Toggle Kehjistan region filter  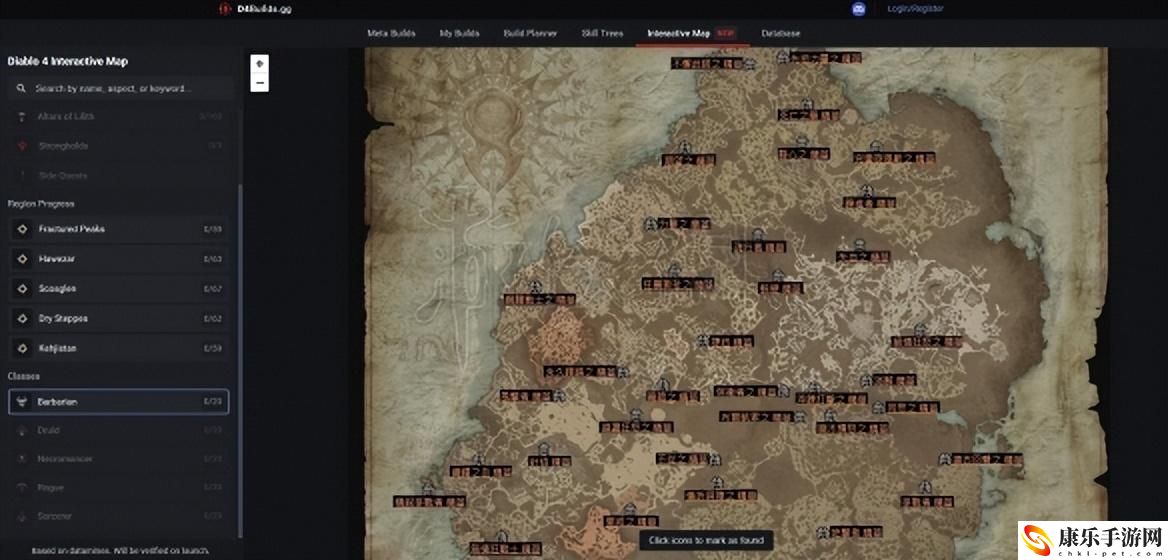point(118,349)
